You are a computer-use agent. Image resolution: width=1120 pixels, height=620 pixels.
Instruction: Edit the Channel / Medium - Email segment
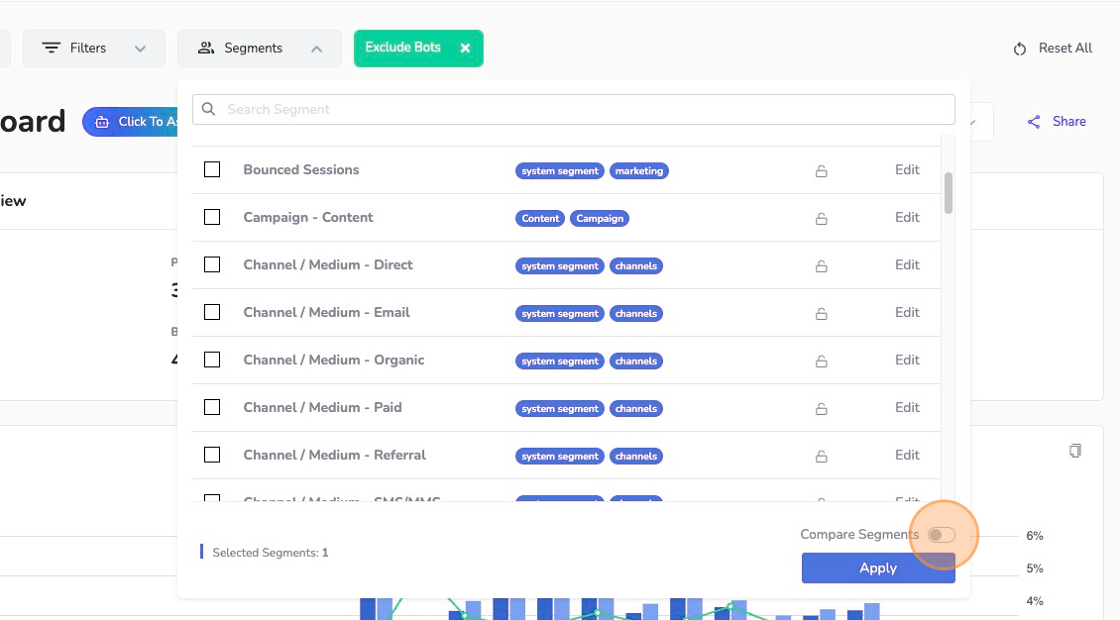pyautogui.click(x=907, y=312)
